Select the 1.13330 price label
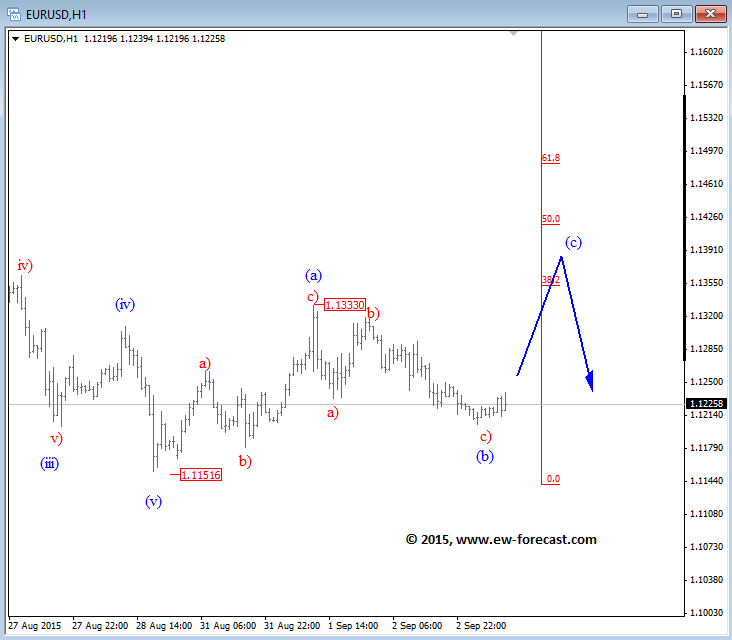This screenshot has width=732, height=640. click(x=345, y=304)
